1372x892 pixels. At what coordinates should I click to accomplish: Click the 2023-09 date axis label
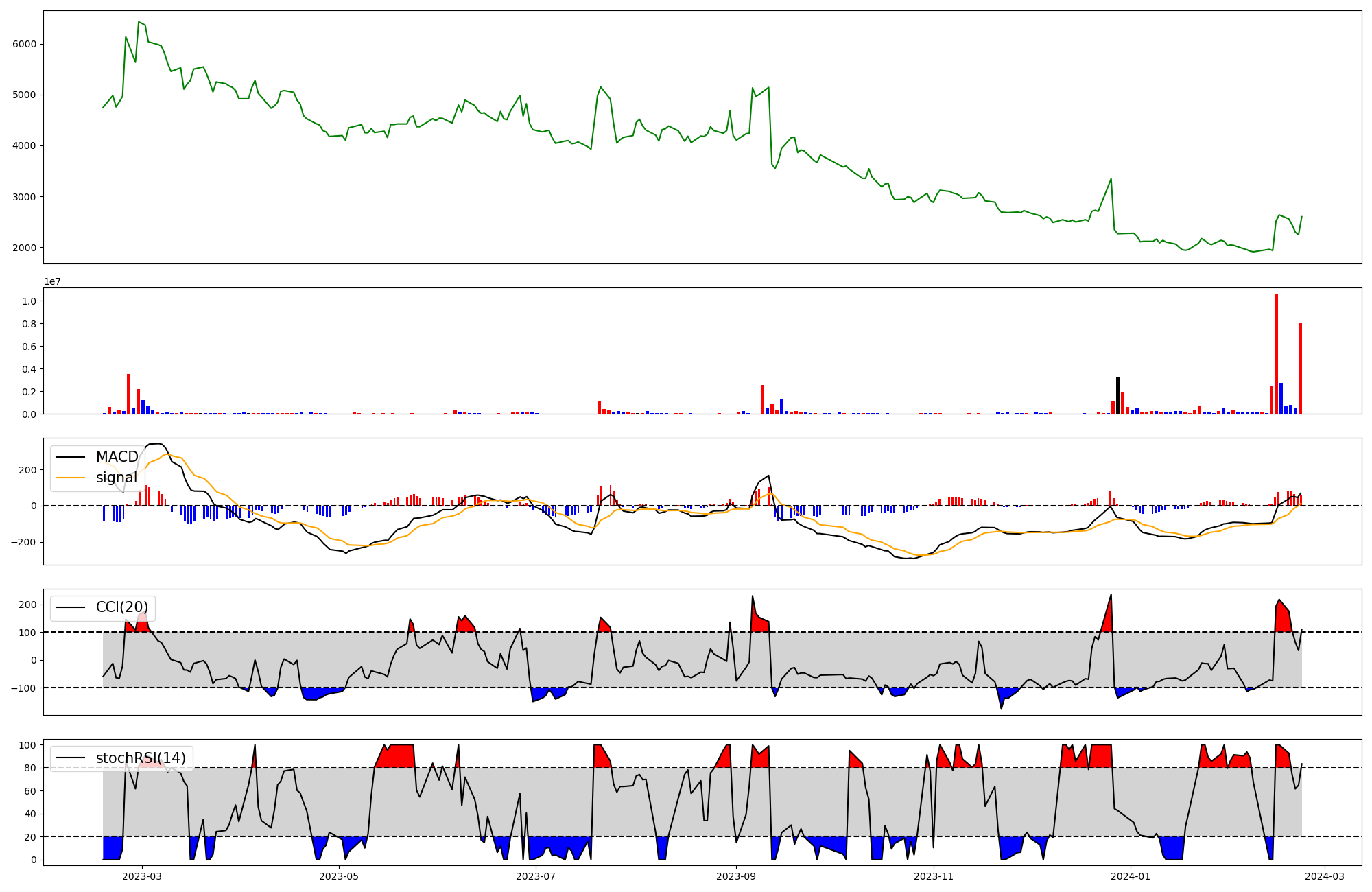[x=736, y=876]
